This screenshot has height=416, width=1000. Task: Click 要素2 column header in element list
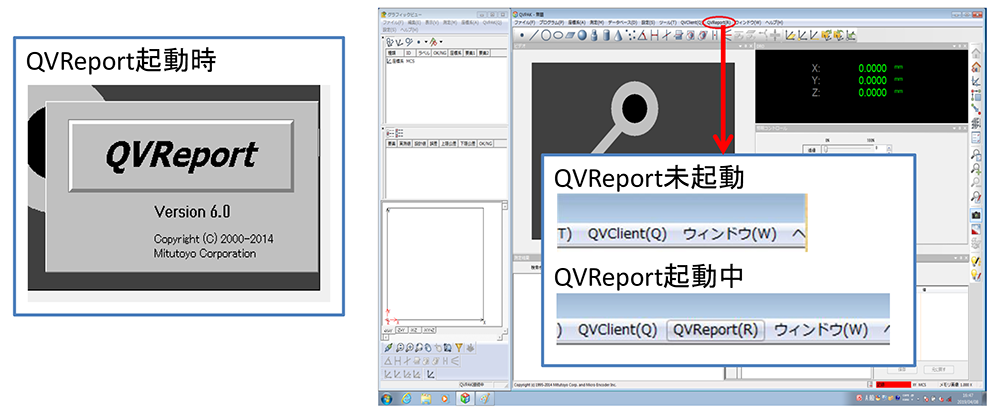[484, 53]
